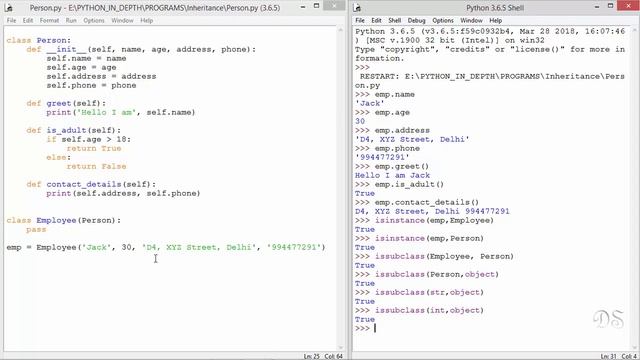Image resolution: width=640 pixels, height=360 pixels.
Task: Click '>>> emp.is_adult()' in Shell
Action: point(400,184)
